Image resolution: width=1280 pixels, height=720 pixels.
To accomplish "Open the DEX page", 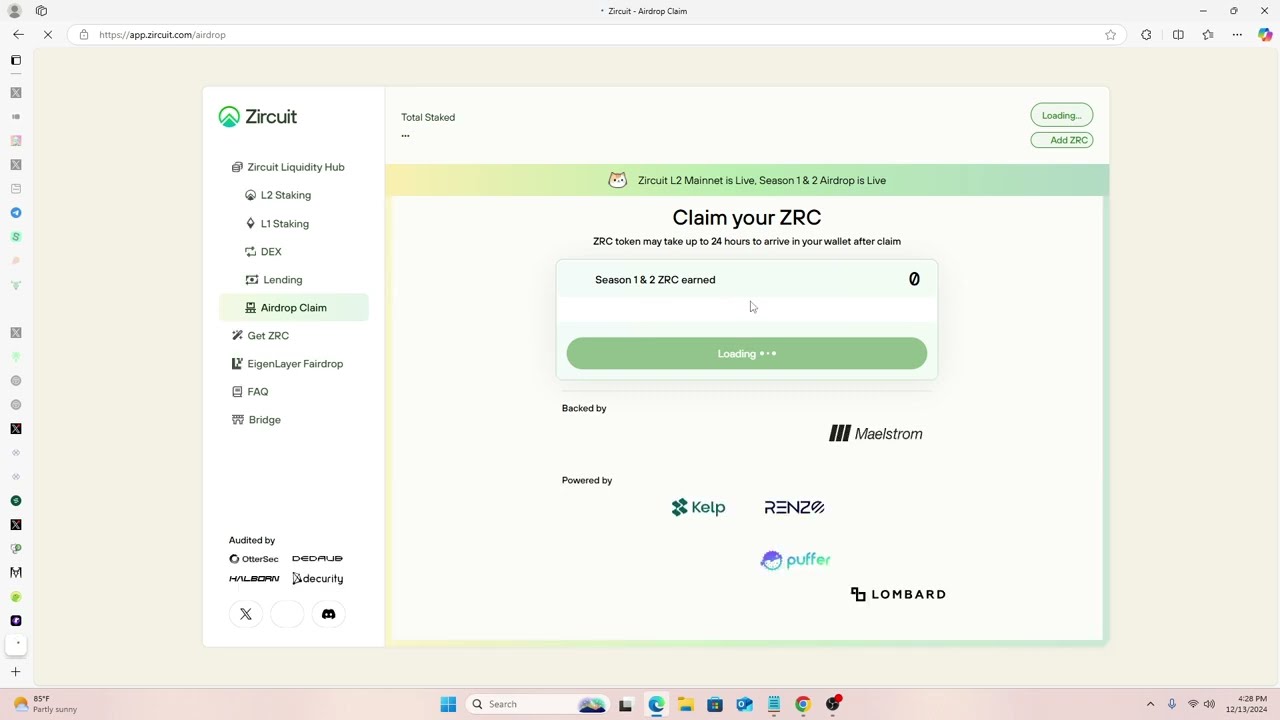I will click(263, 251).
